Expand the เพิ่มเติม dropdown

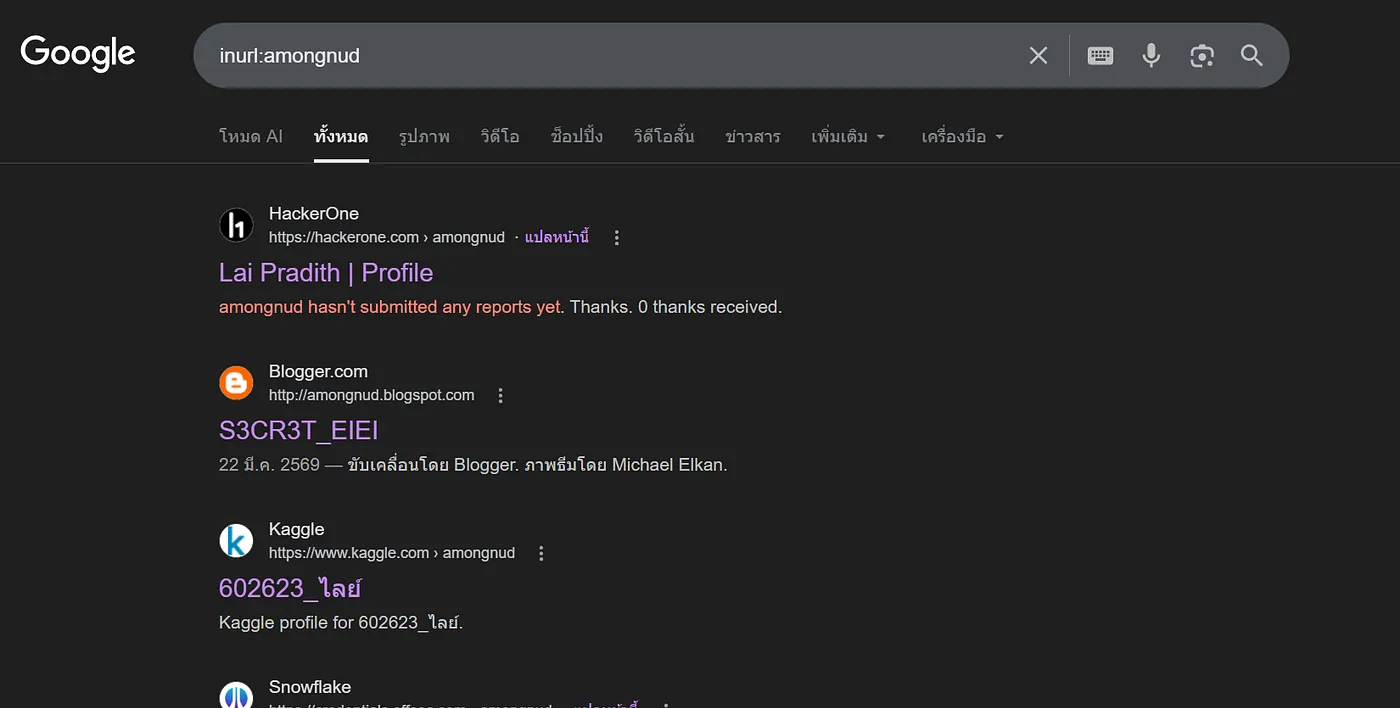[848, 137]
